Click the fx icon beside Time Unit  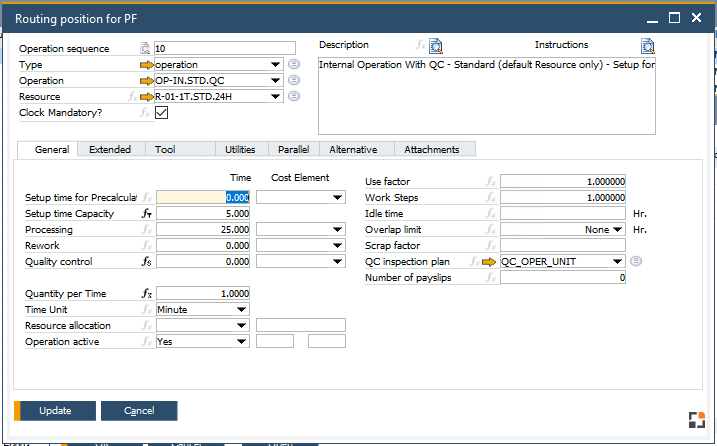click(x=146, y=310)
